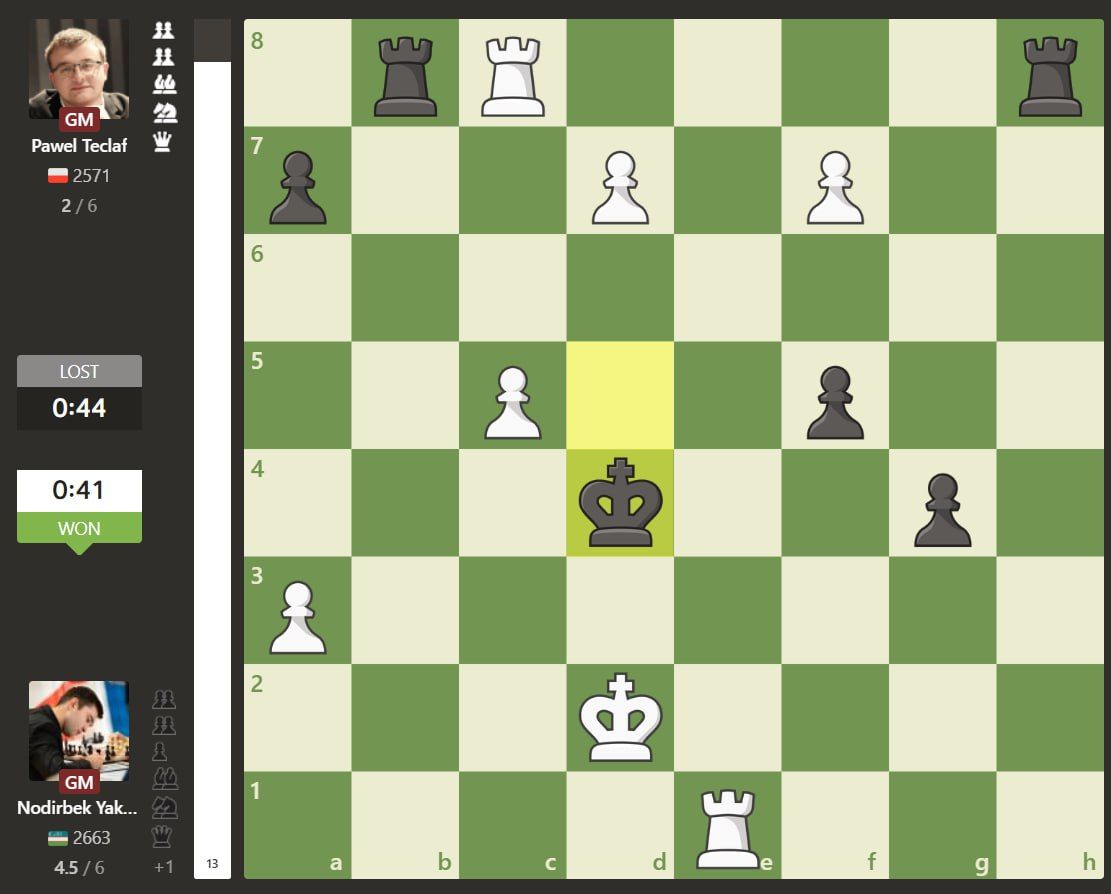
Task: Click the LOST result label
Action: 79,371
